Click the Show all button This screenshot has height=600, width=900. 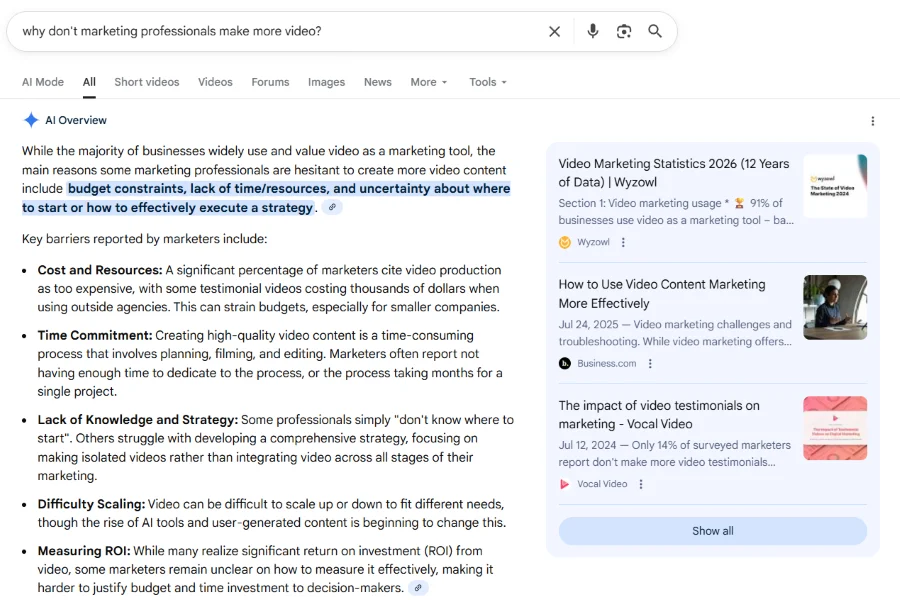712,530
